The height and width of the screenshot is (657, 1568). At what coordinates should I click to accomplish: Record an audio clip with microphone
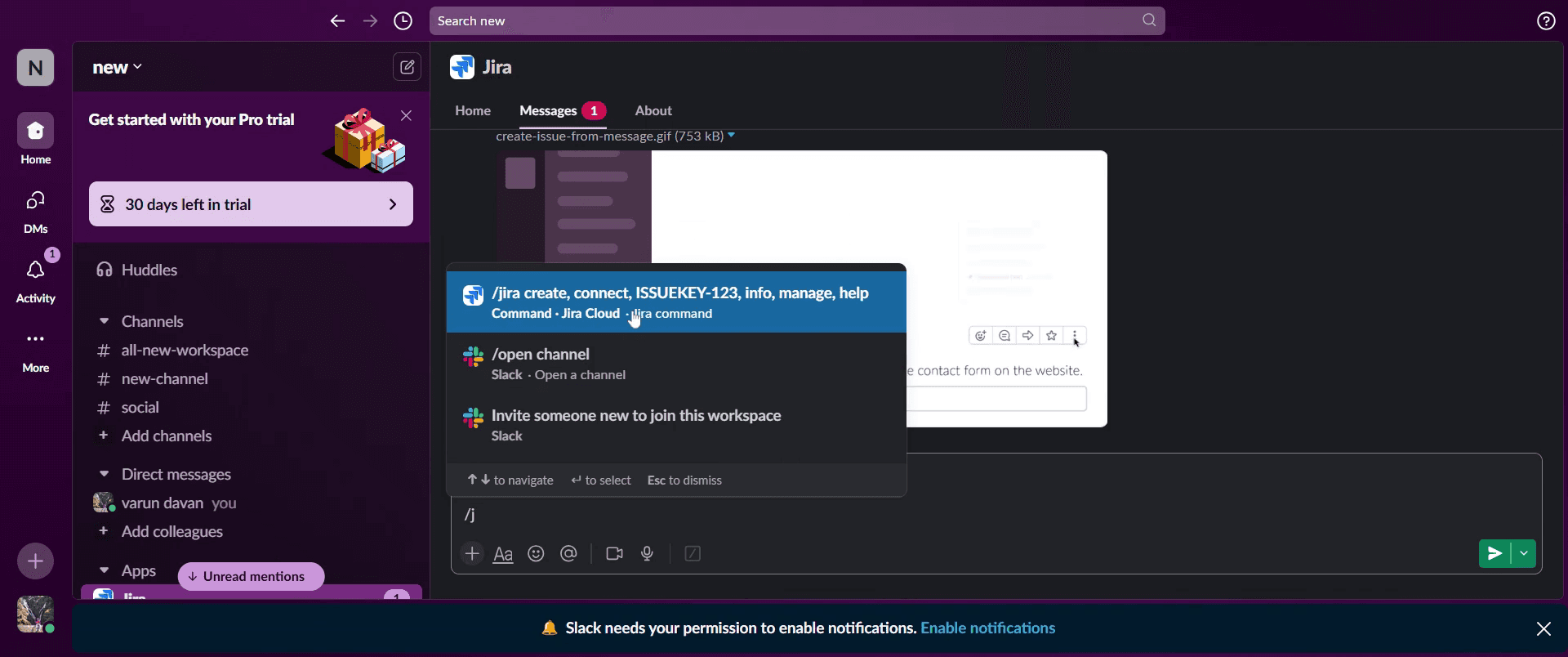click(648, 554)
